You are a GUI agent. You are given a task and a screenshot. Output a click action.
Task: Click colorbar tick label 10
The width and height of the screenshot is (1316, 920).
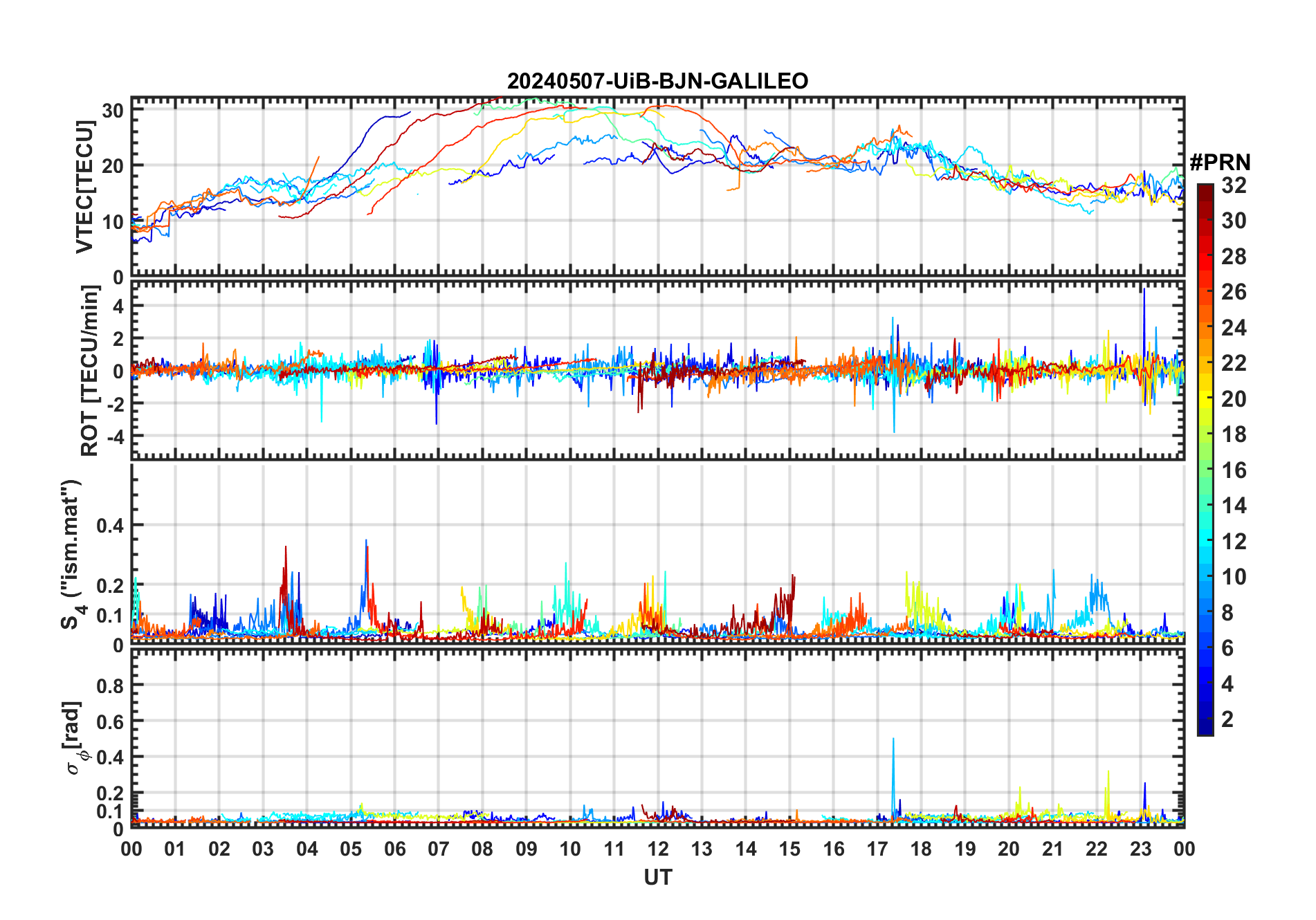point(1234,577)
